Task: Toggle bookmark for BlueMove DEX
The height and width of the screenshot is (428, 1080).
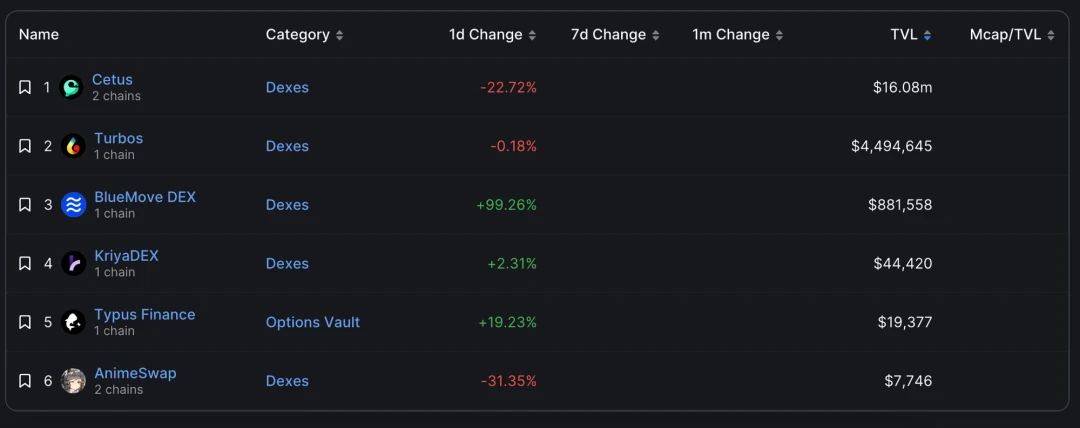Action: [x=25, y=205]
